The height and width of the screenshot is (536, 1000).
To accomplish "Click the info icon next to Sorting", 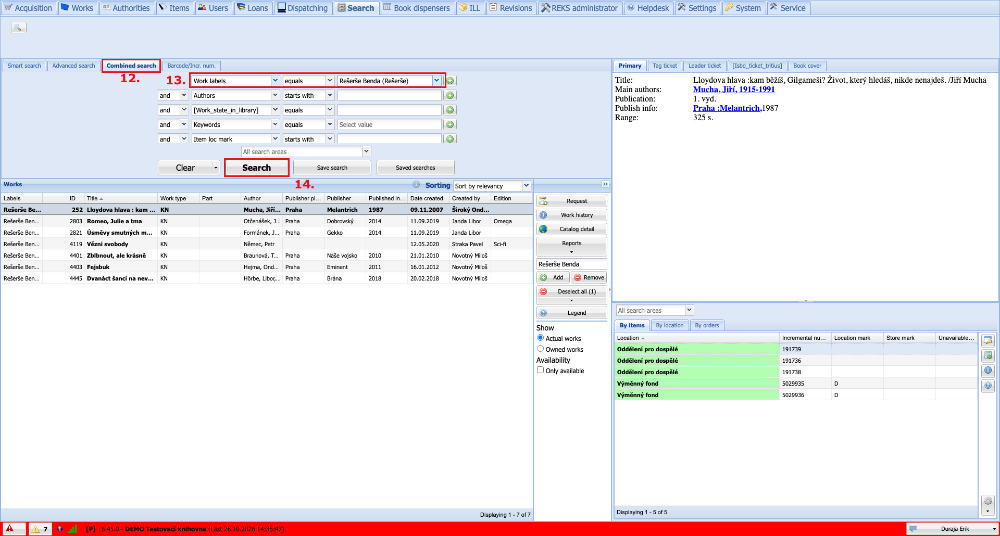I will [x=416, y=185].
